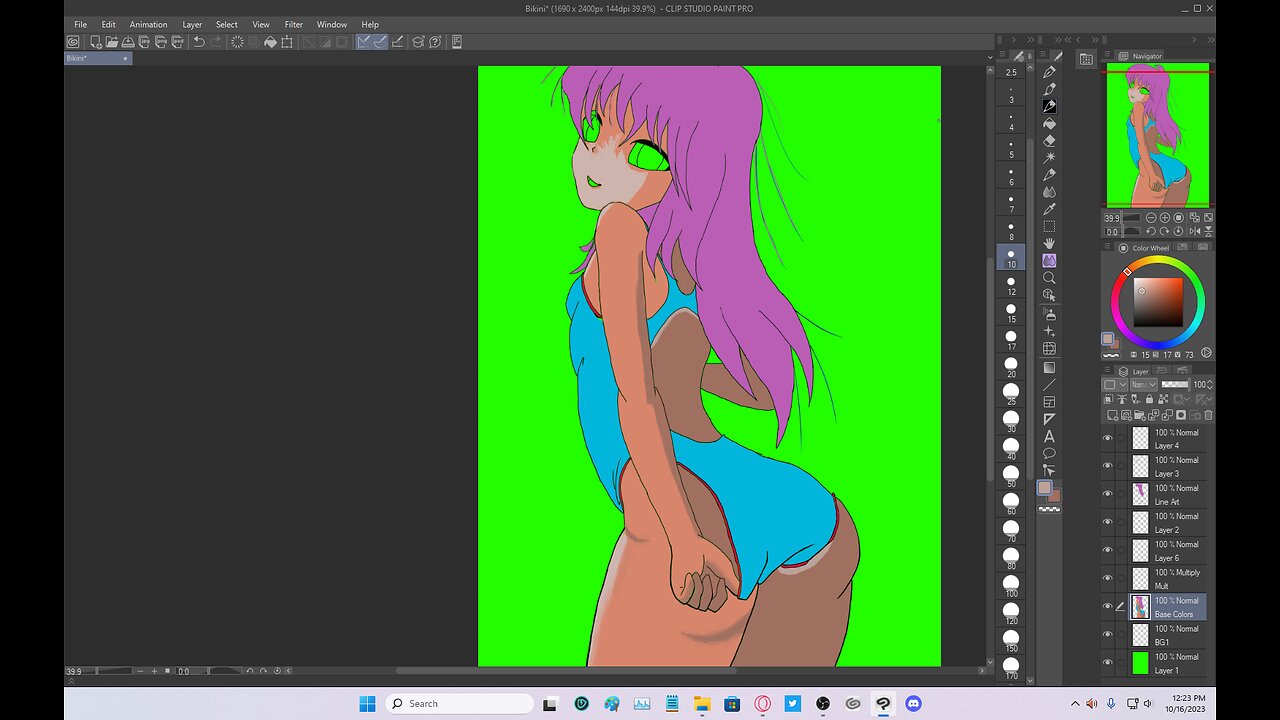Hide Layer 4 with eye icon
The width and height of the screenshot is (1280, 720).
point(1107,438)
